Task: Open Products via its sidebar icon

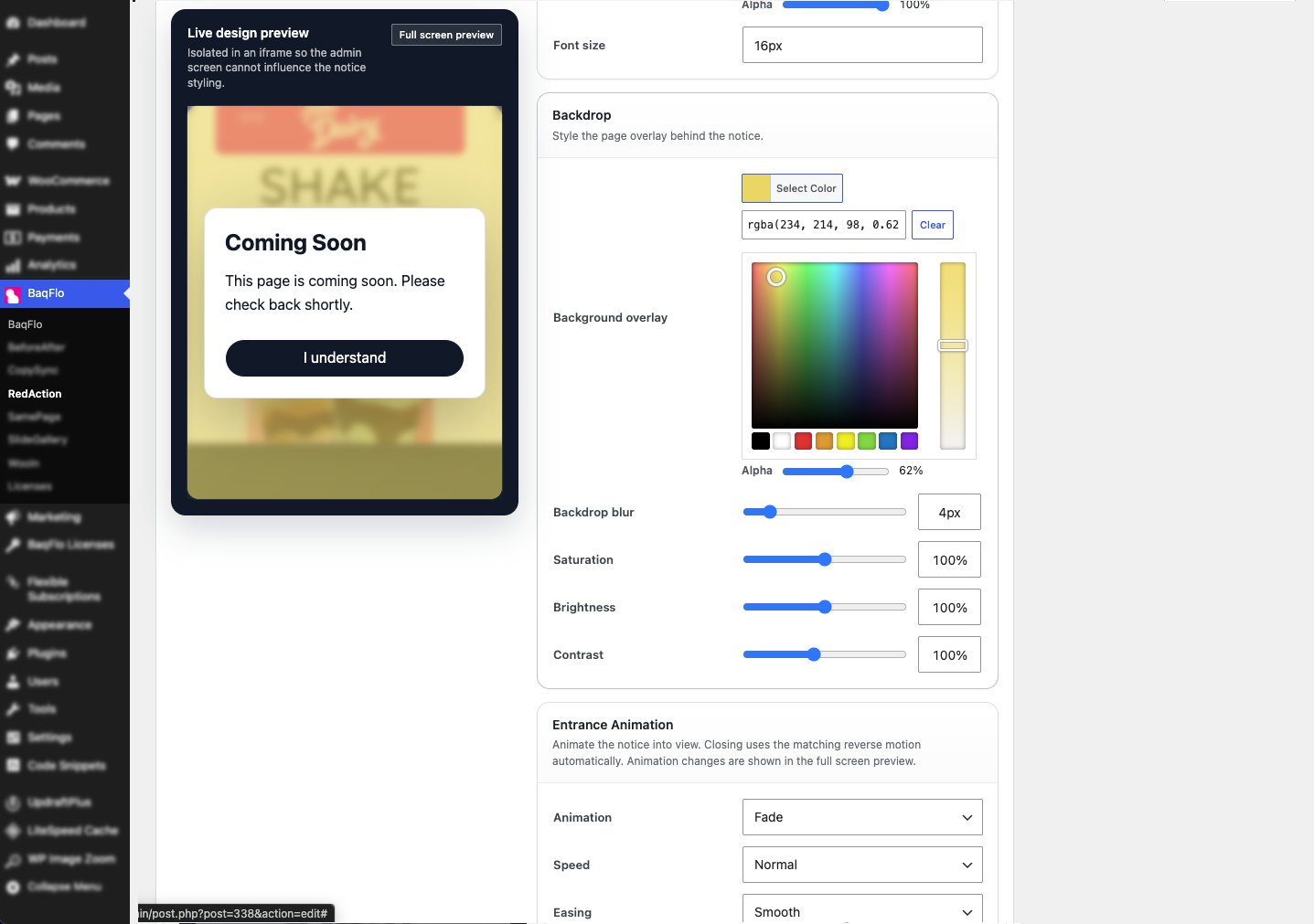Action: [x=13, y=209]
